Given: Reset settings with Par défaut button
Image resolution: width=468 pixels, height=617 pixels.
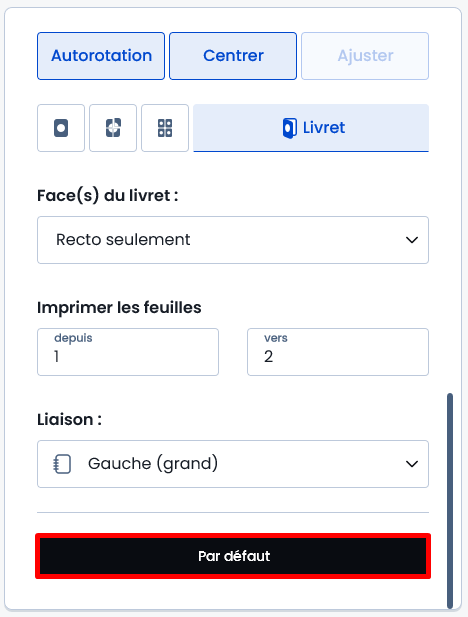Looking at the screenshot, I should click(x=233, y=556).
